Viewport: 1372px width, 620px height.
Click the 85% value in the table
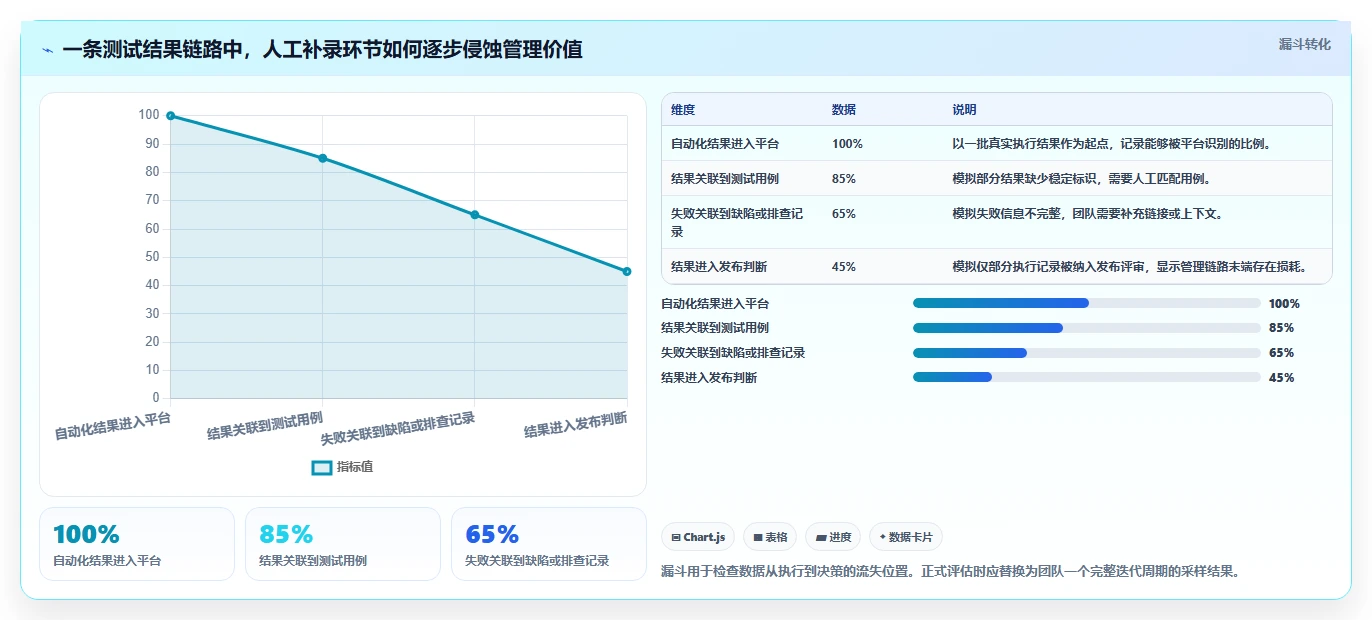point(844,179)
